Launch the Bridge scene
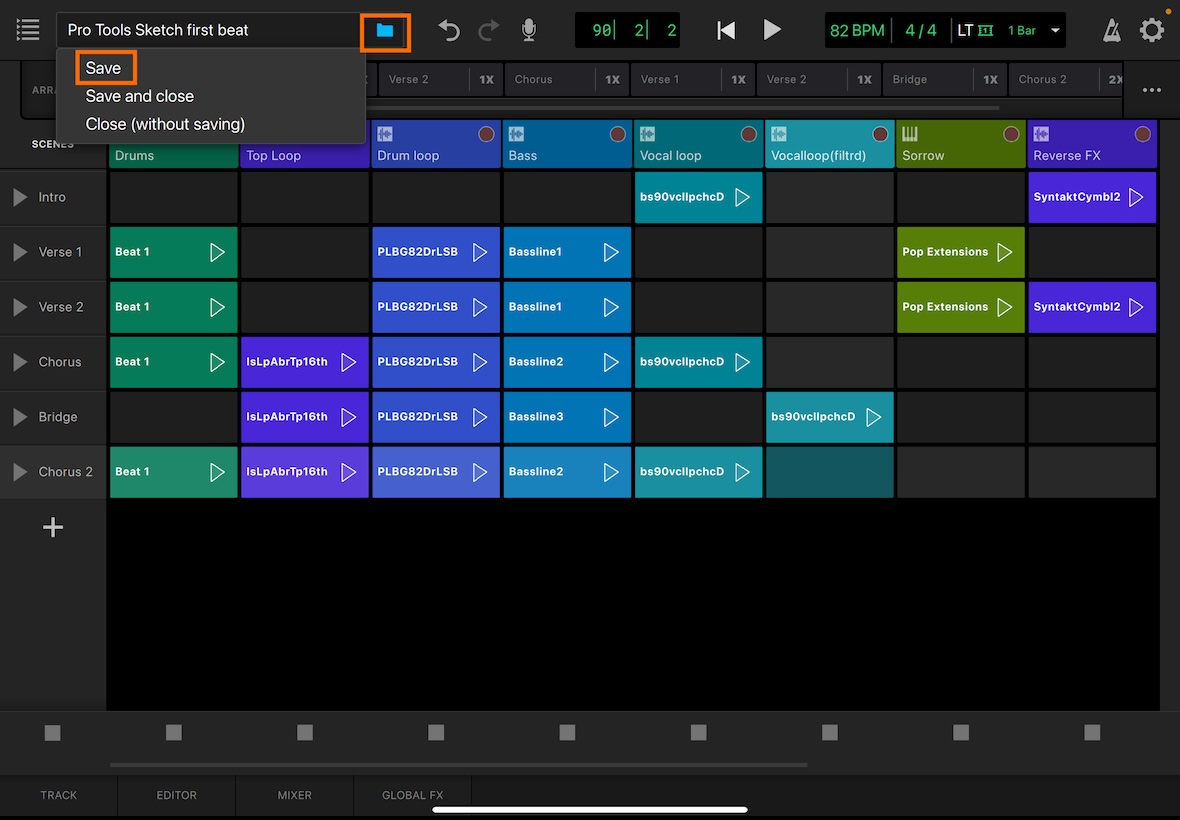Screen dimensions: 1180x820 tap(20, 417)
